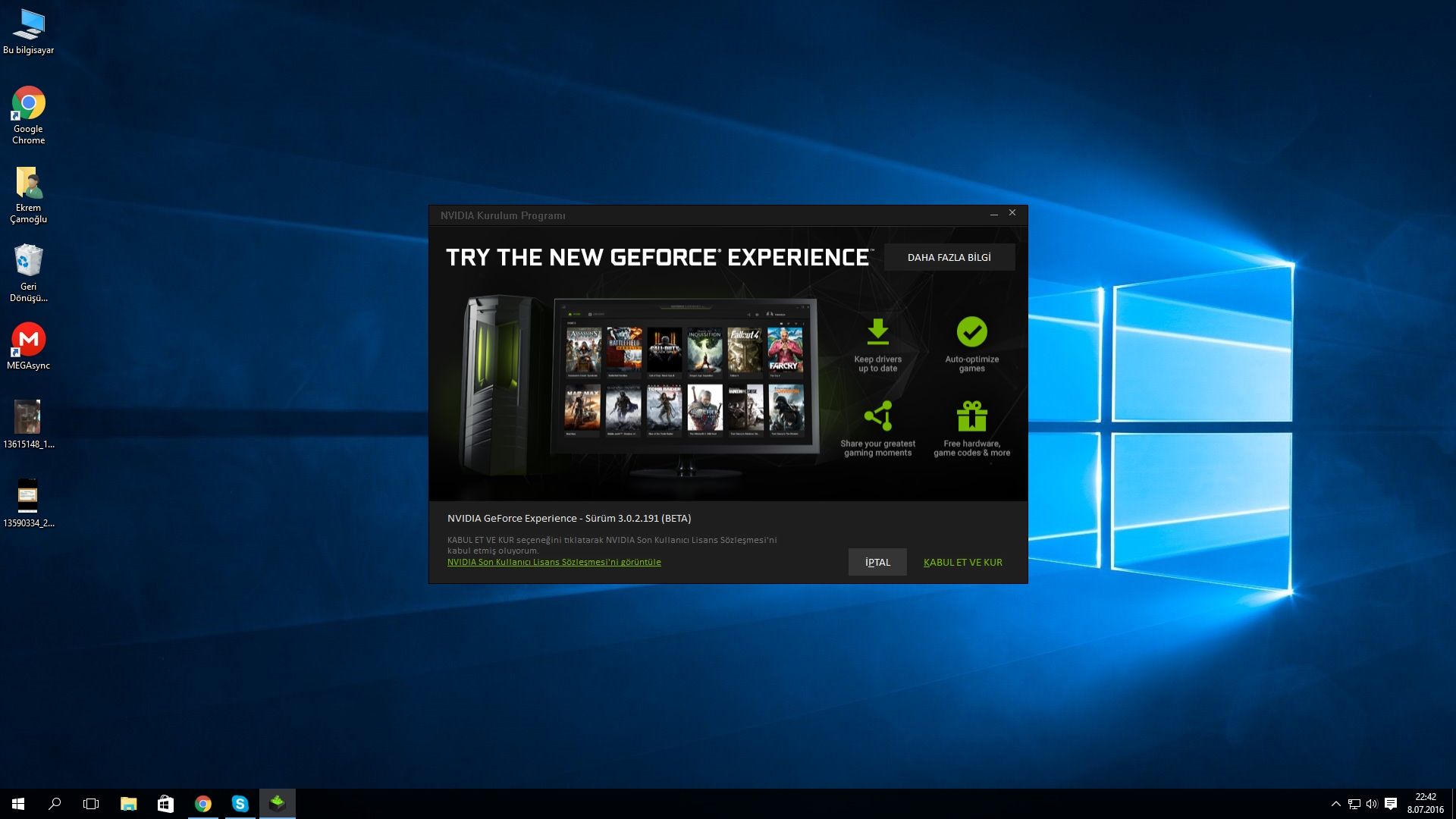
Task: Open Skype from the taskbar
Action: tap(240, 804)
